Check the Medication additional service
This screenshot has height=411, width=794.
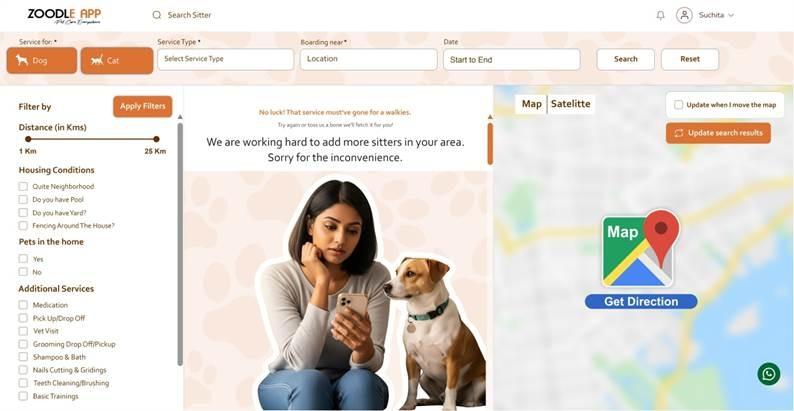23,305
